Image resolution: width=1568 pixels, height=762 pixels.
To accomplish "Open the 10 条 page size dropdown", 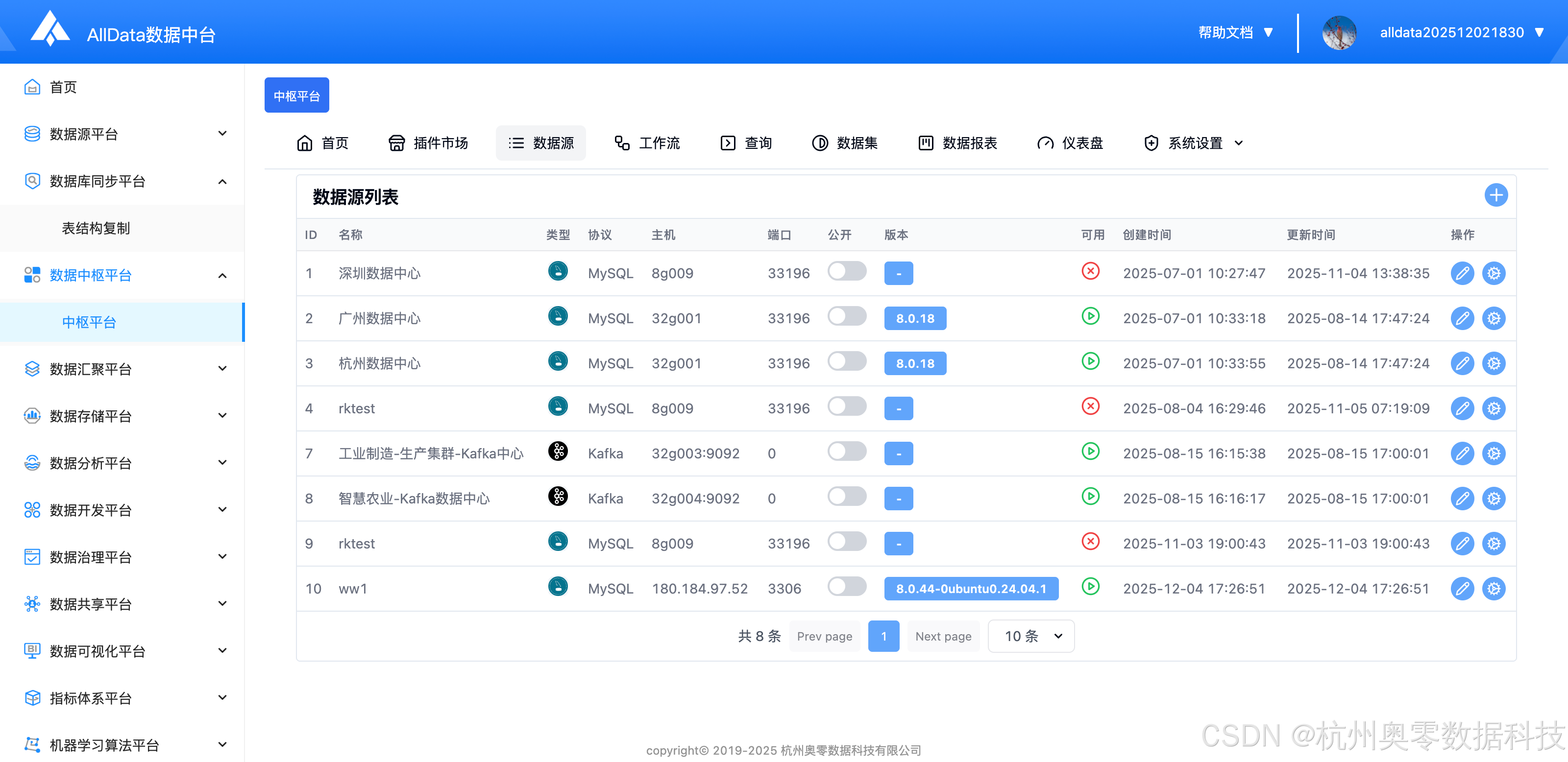I will (x=1030, y=636).
